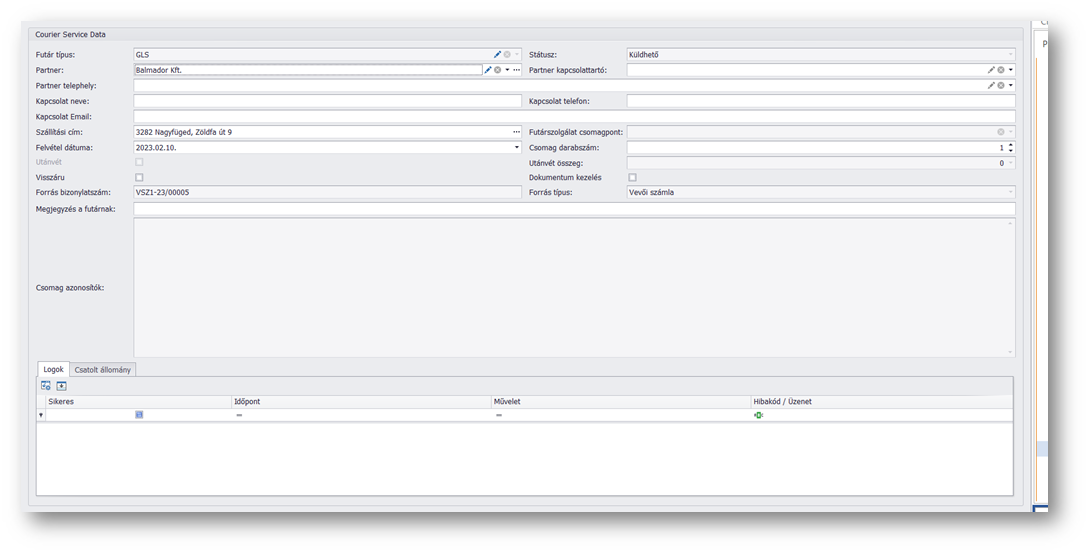1090x554 pixels.
Task: Expand the Felvétel dátuma date dropdown
Action: [517, 147]
